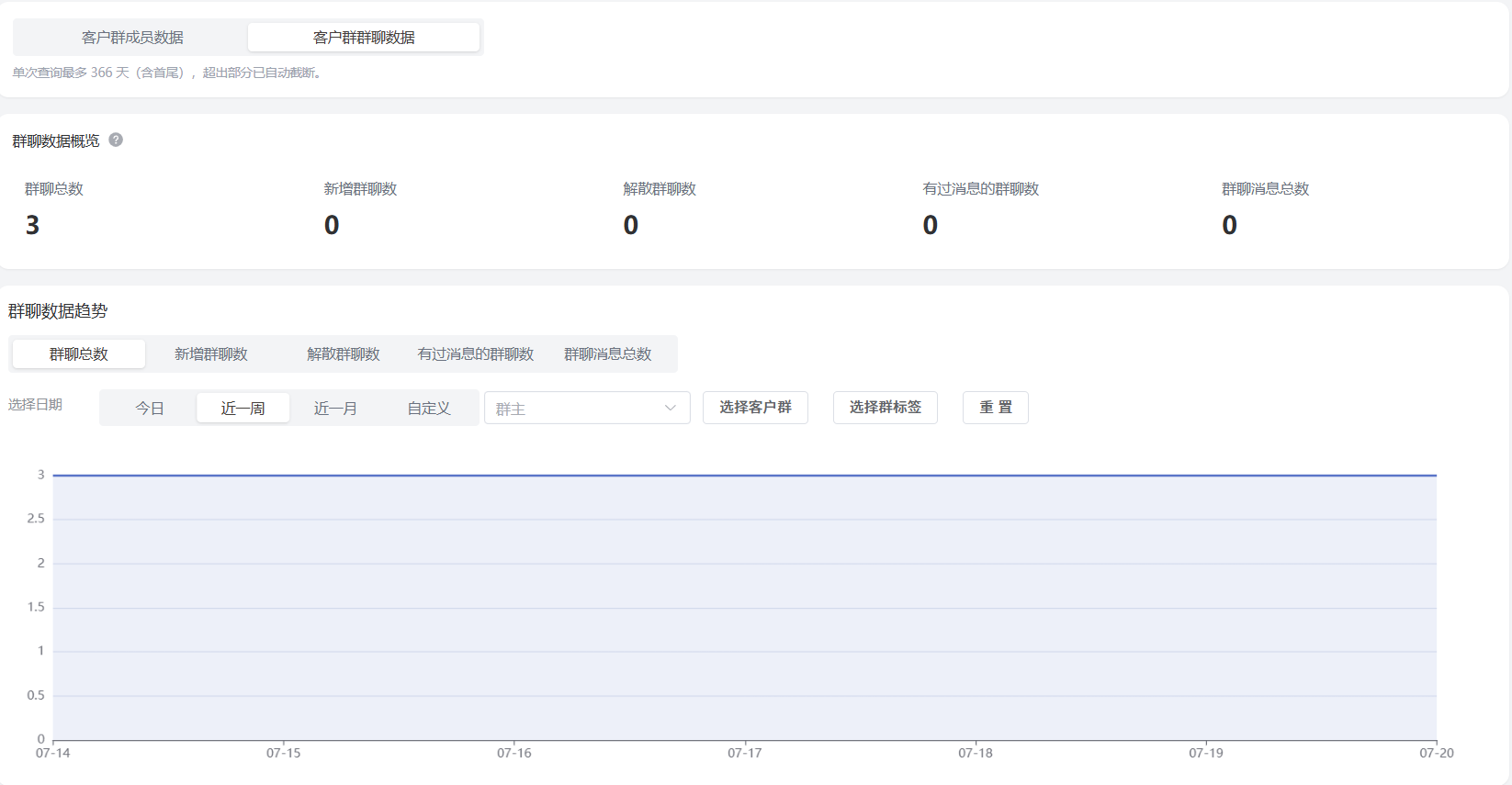Click the 07-17 axis label
The height and width of the screenshot is (785, 1512).
pos(745,753)
